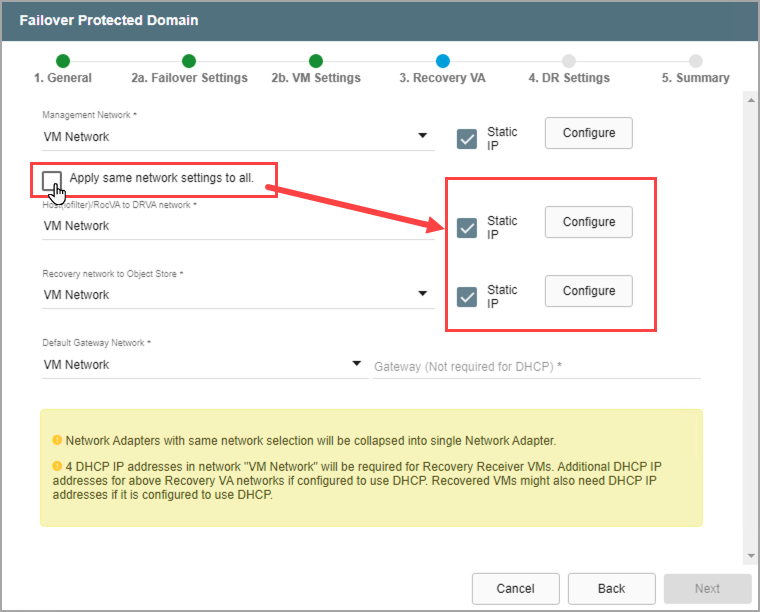Viewport: 760px width, 612px height.
Task: Enable Apply same network settings to all
Action: click(52, 180)
